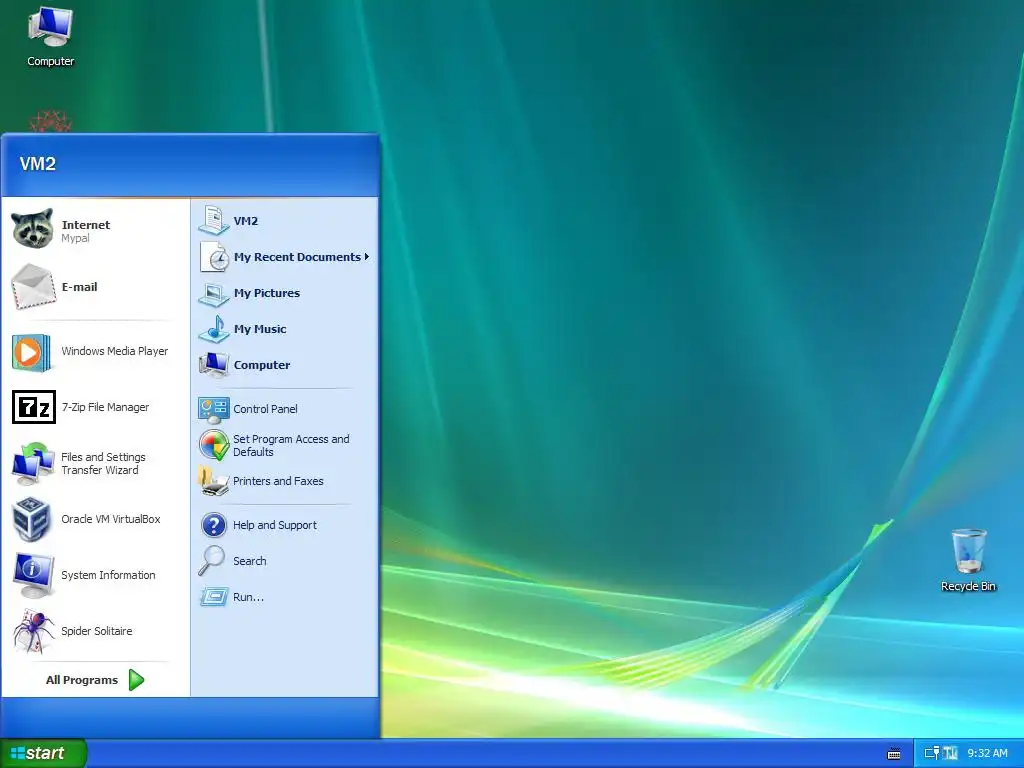The width and height of the screenshot is (1024, 768).
Task: Open System Information
Action: [95, 575]
